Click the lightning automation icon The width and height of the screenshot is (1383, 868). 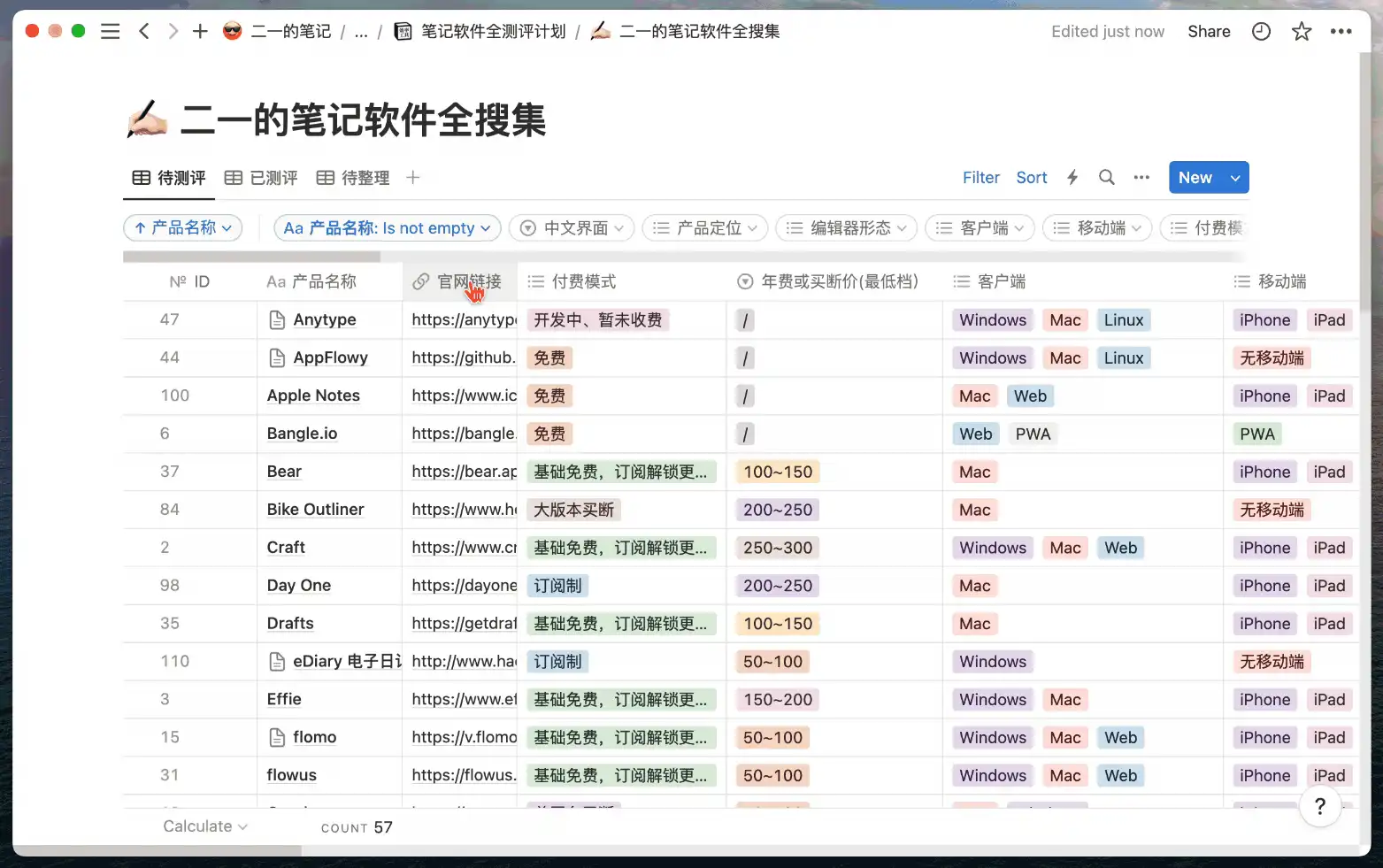(x=1072, y=178)
